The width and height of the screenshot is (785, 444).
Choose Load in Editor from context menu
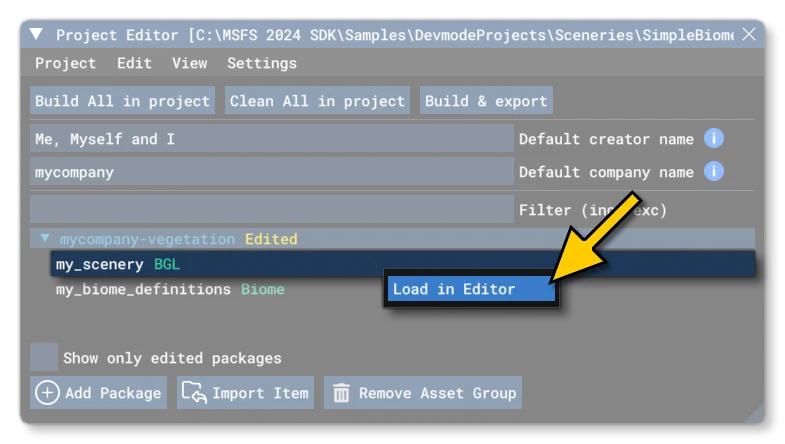coord(471,289)
